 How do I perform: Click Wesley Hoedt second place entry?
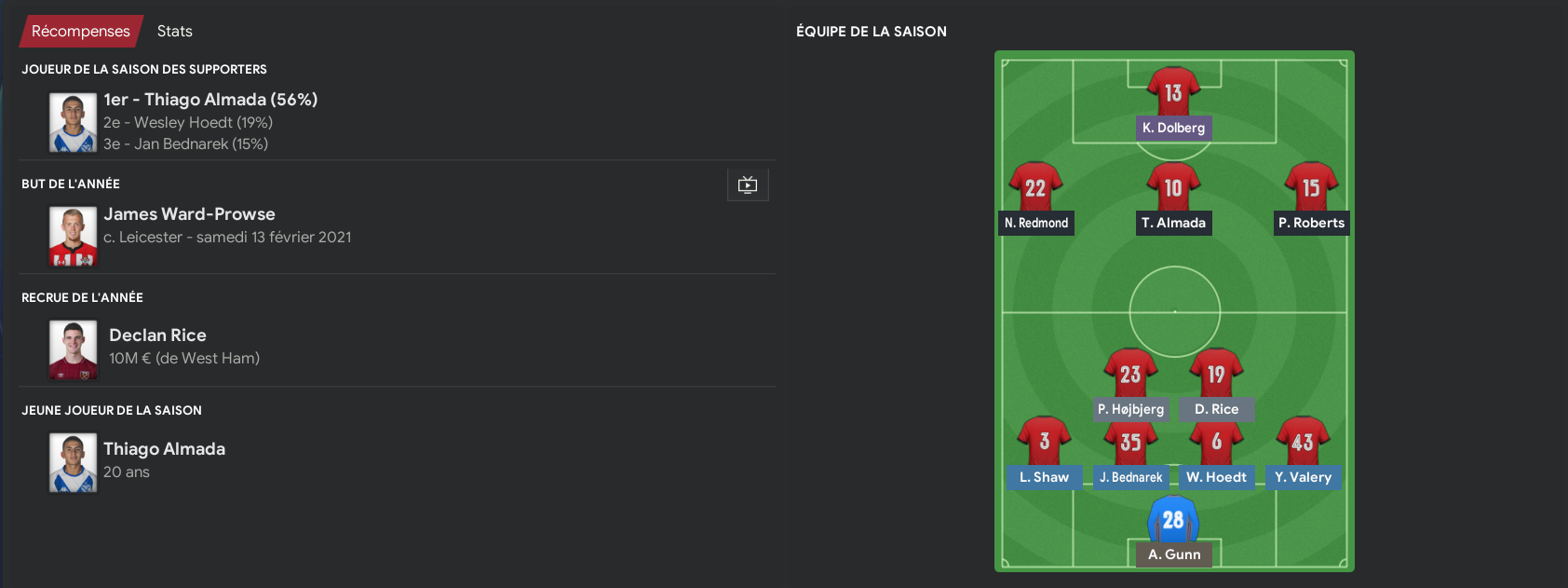[x=188, y=122]
